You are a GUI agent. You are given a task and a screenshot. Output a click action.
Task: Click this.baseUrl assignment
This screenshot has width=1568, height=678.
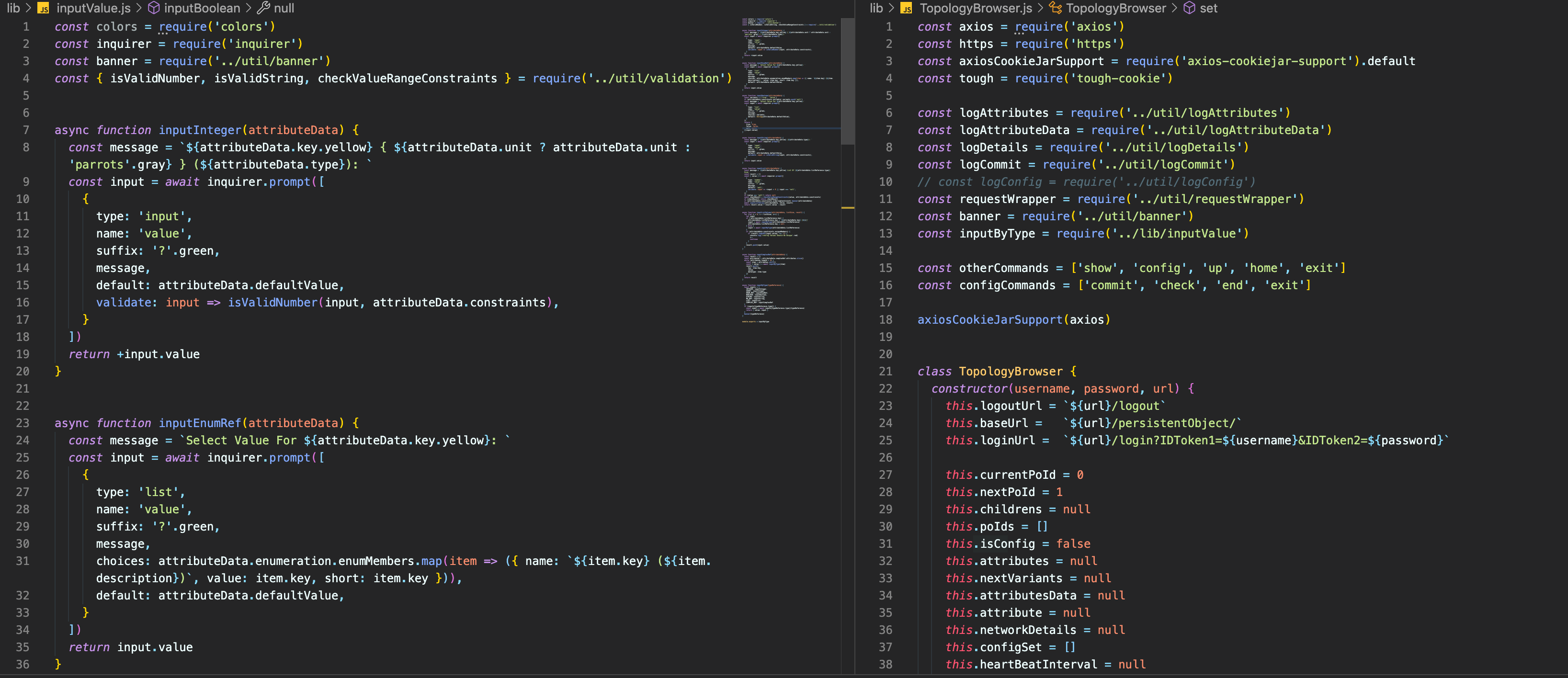(1093, 422)
